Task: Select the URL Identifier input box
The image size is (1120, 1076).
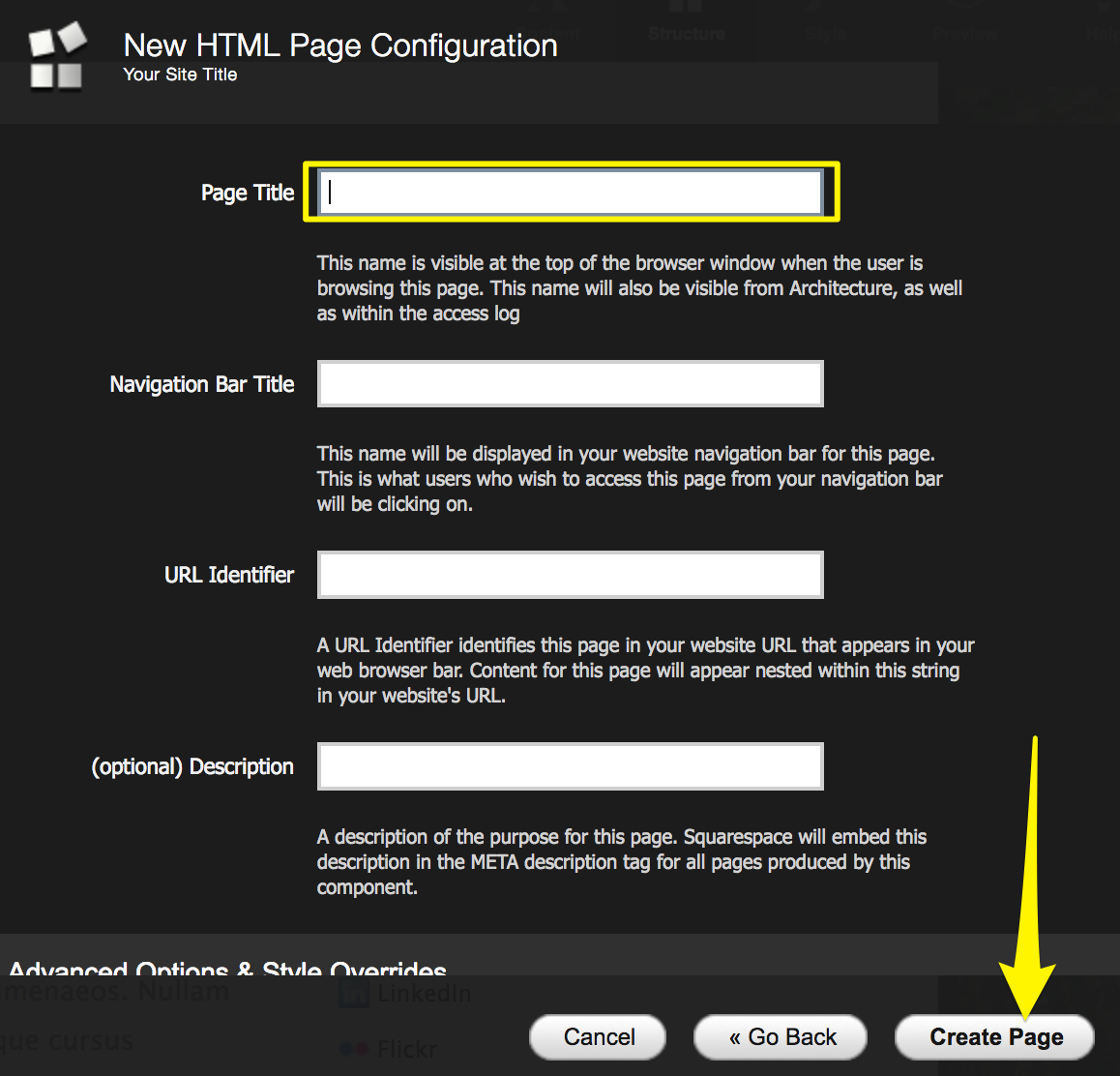Action: point(571,575)
